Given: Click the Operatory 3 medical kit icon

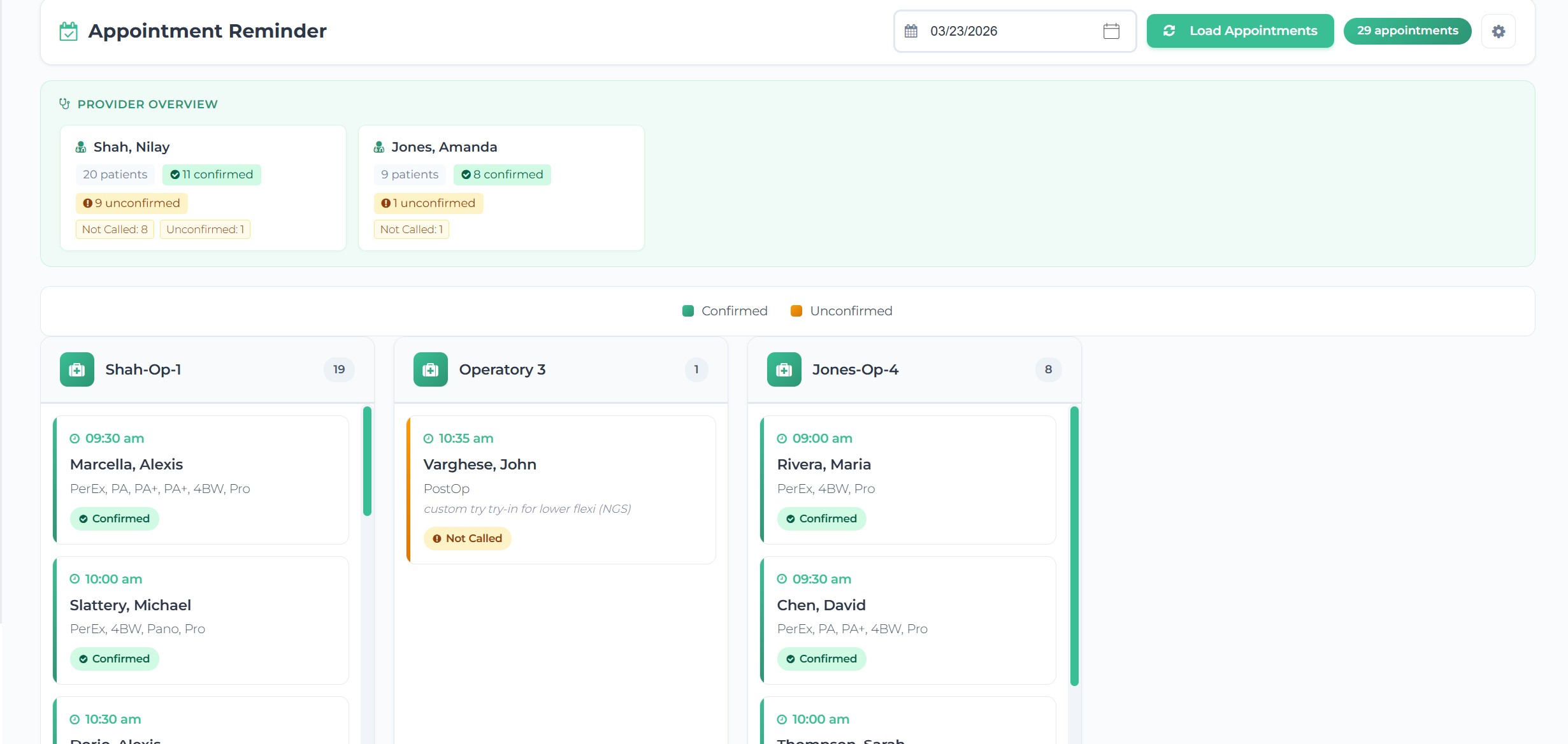Looking at the screenshot, I should 431,369.
